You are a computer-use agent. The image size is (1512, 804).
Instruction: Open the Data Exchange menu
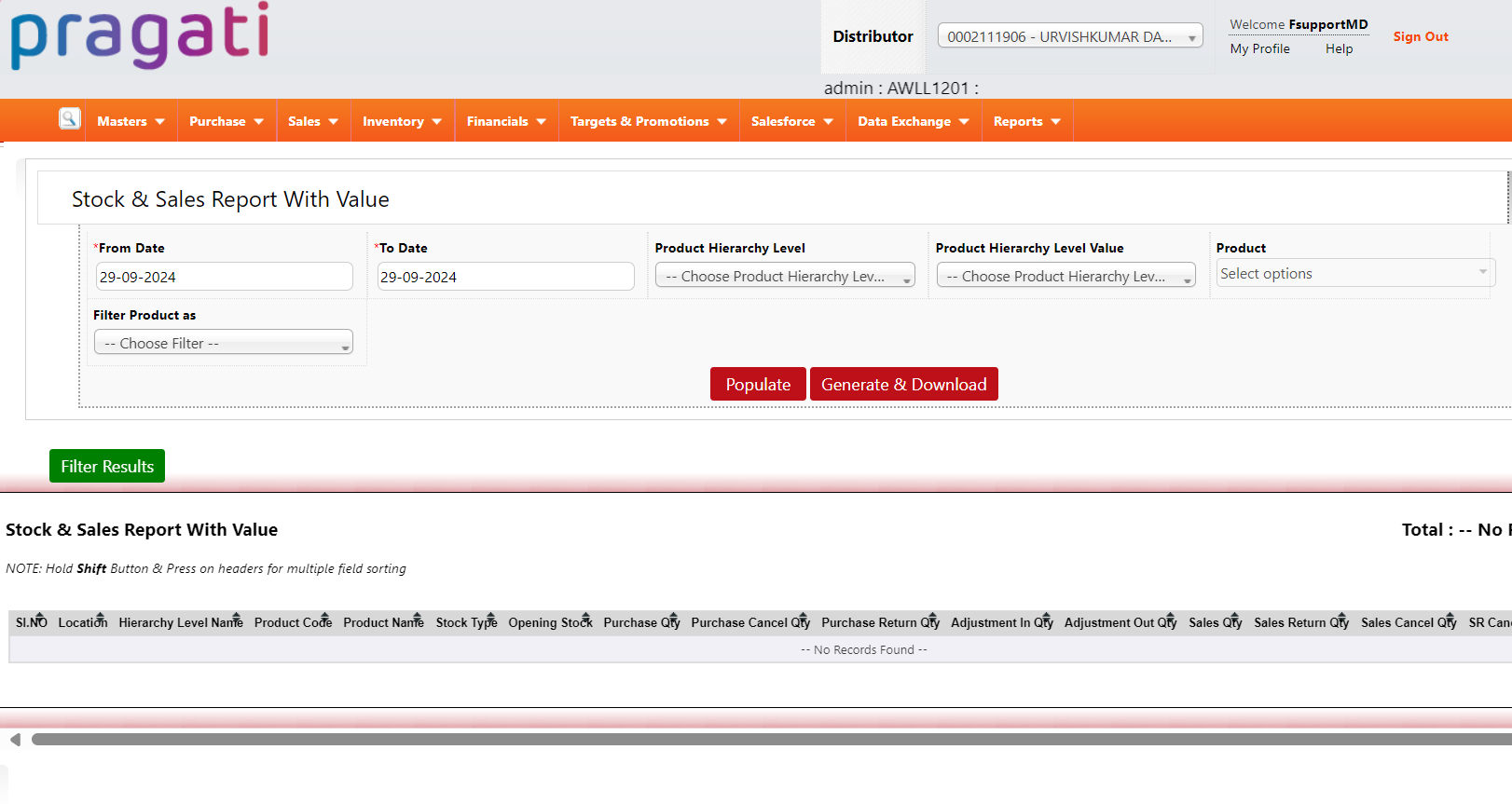914,121
